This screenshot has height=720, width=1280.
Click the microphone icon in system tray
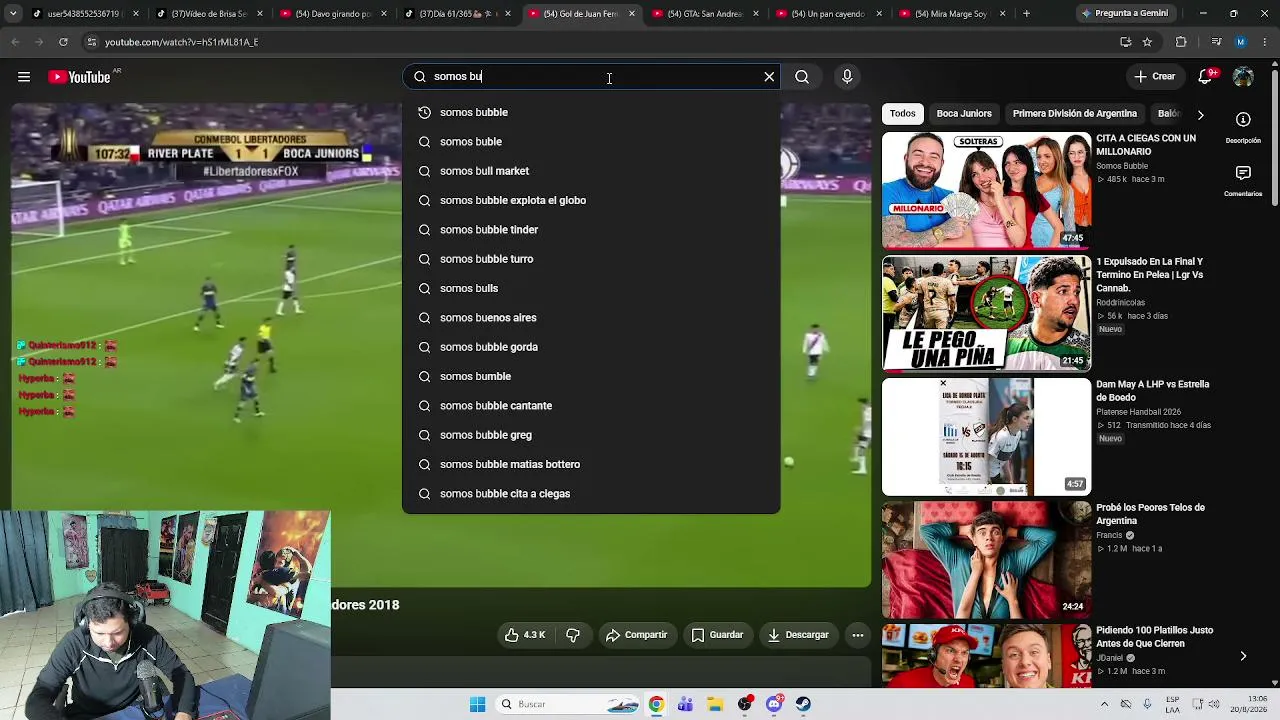(x=1147, y=704)
